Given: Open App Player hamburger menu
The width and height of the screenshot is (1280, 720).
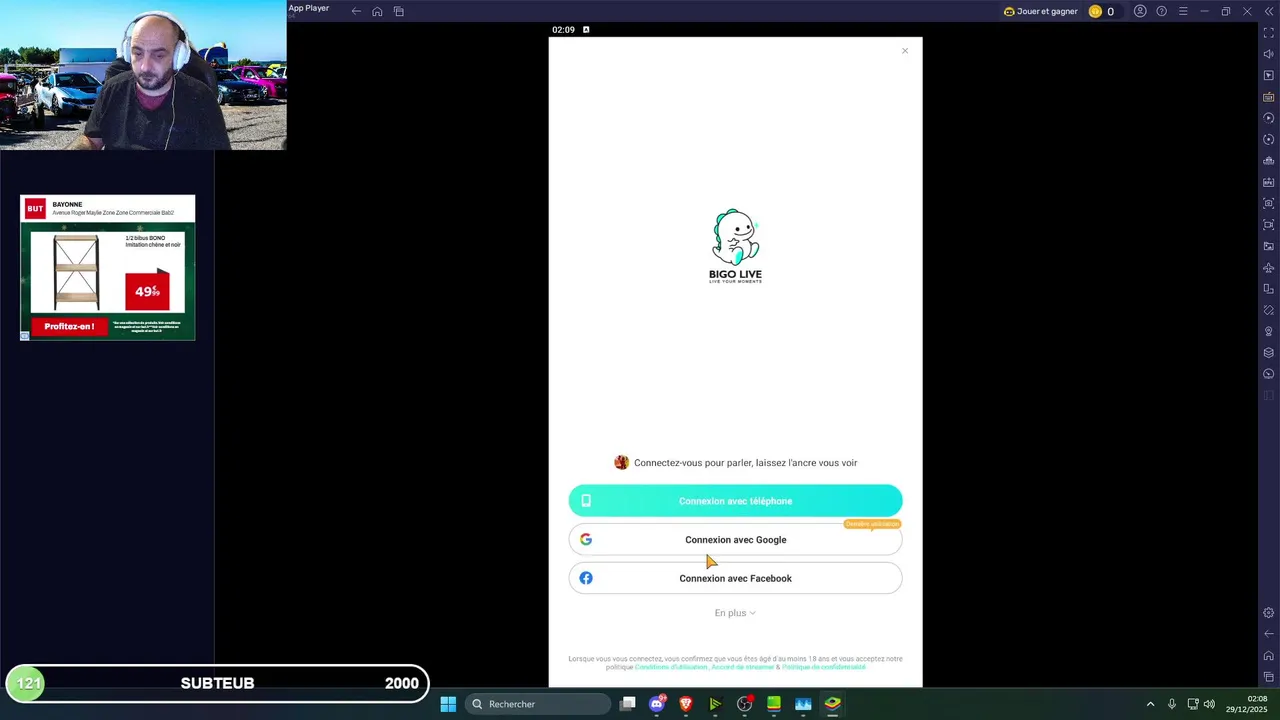Looking at the screenshot, I should coord(1183,11).
